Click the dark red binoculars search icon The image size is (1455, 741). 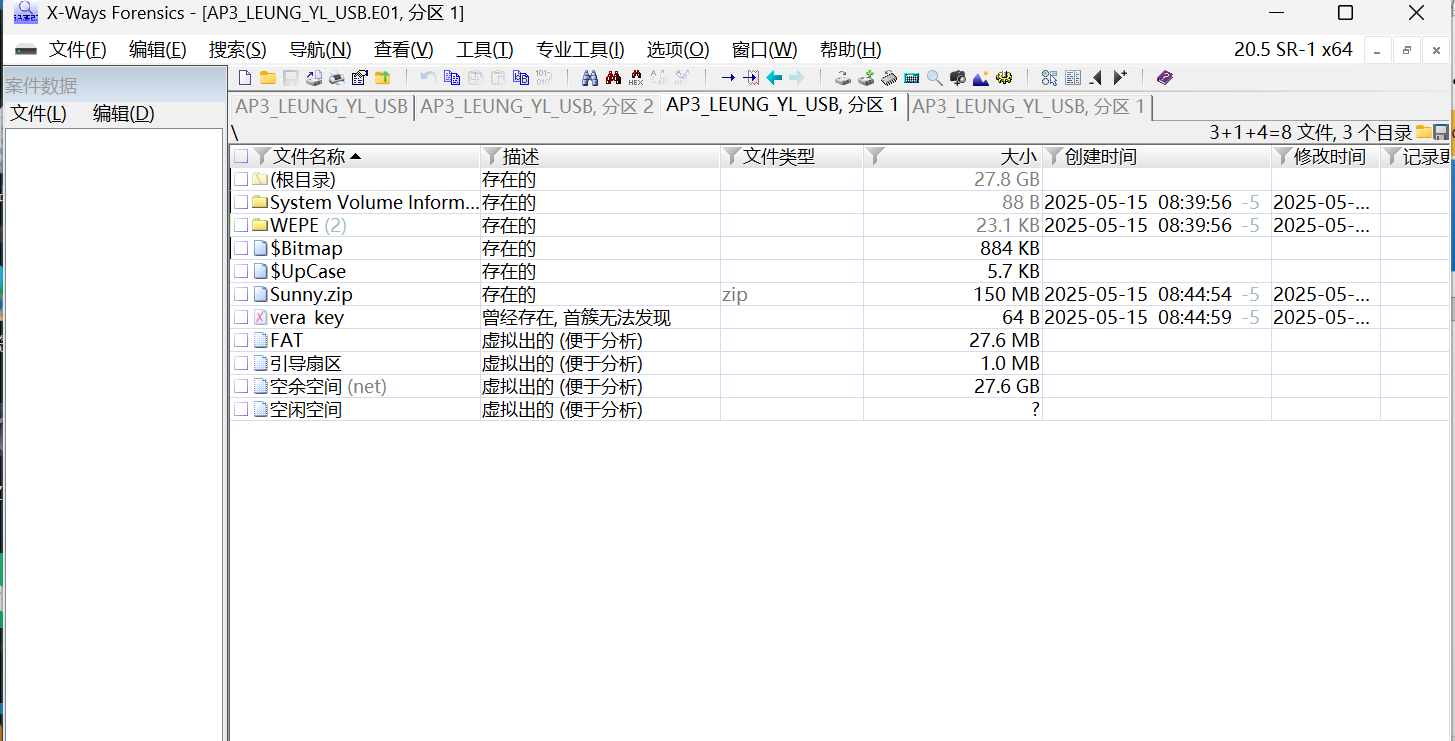(x=613, y=78)
